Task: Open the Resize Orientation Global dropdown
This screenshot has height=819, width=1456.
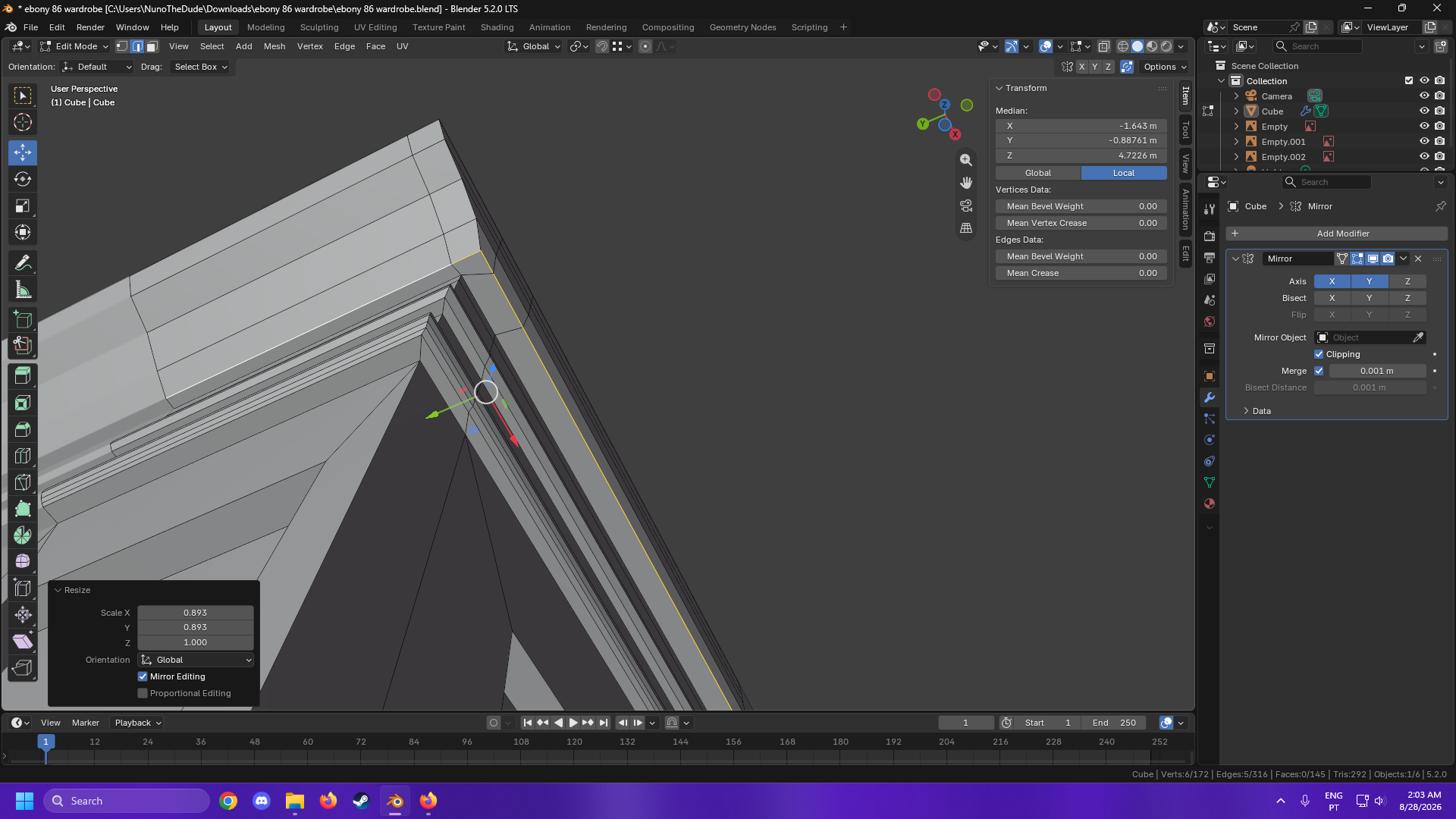Action: (196, 660)
